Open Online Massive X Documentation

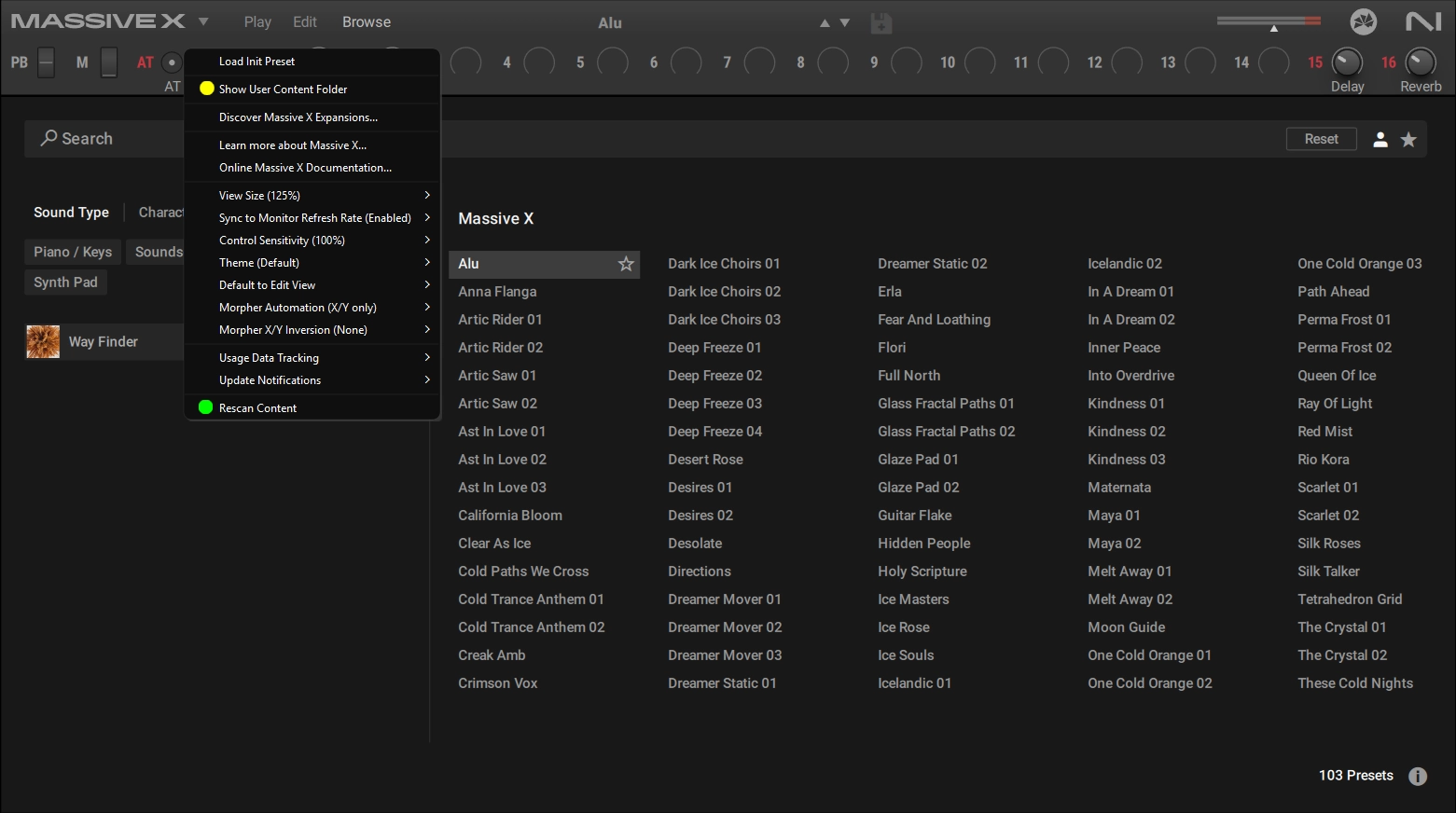(312, 167)
